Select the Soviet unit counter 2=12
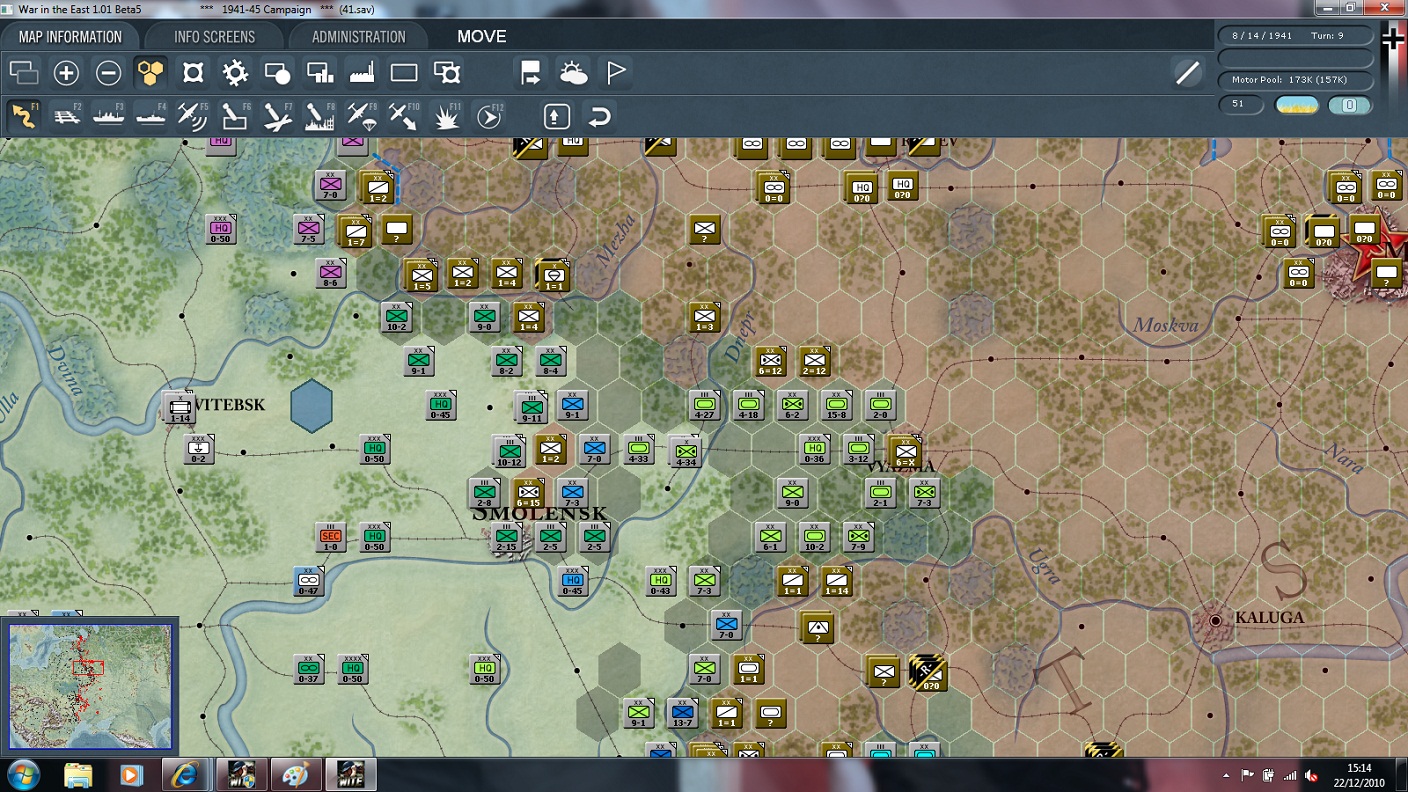The height and width of the screenshot is (792, 1408). pyautogui.click(x=814, y=362)
